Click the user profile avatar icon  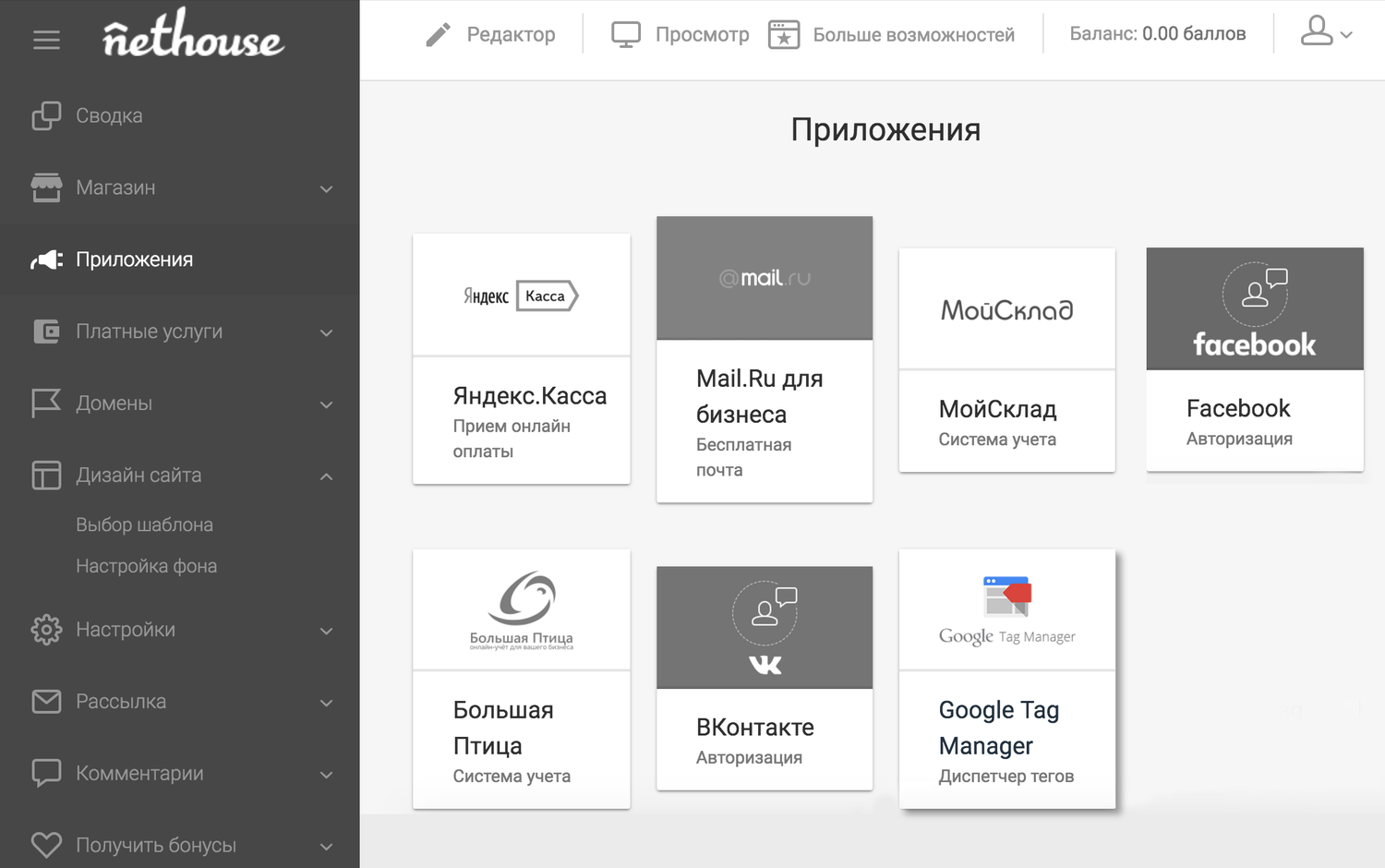tap(1317, 30)
